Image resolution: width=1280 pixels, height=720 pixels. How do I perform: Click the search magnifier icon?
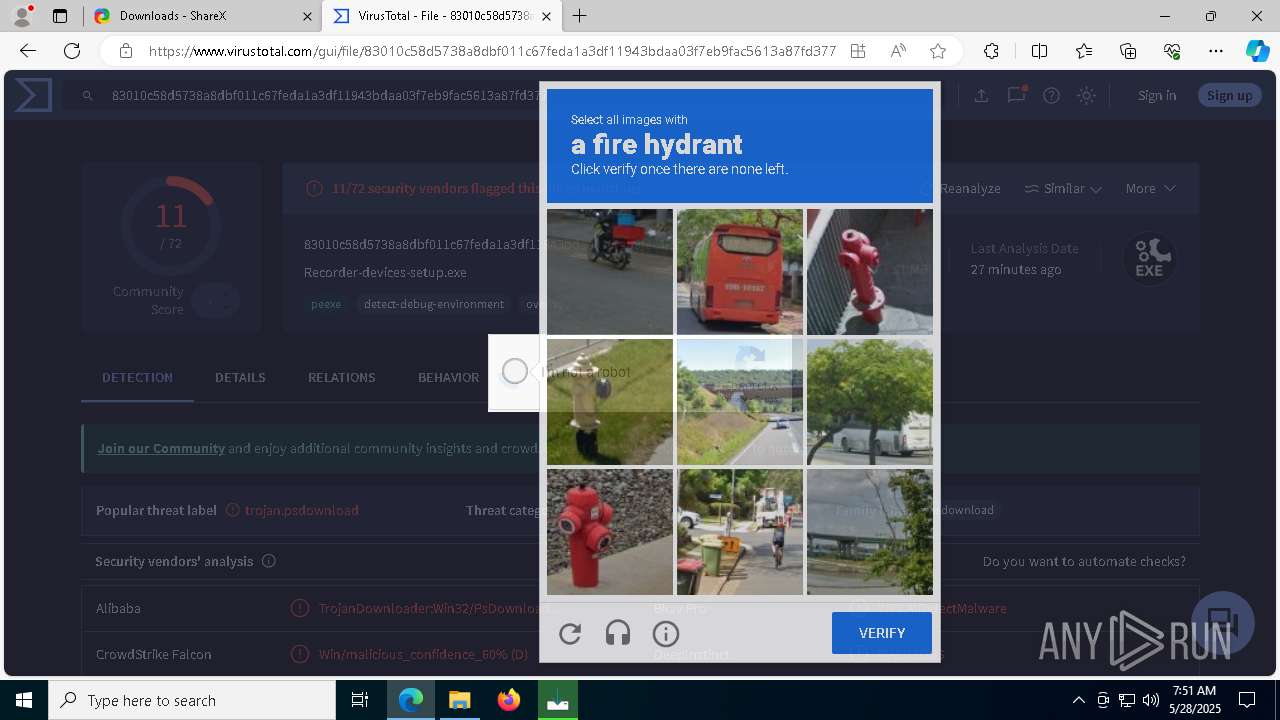(88, 95)
